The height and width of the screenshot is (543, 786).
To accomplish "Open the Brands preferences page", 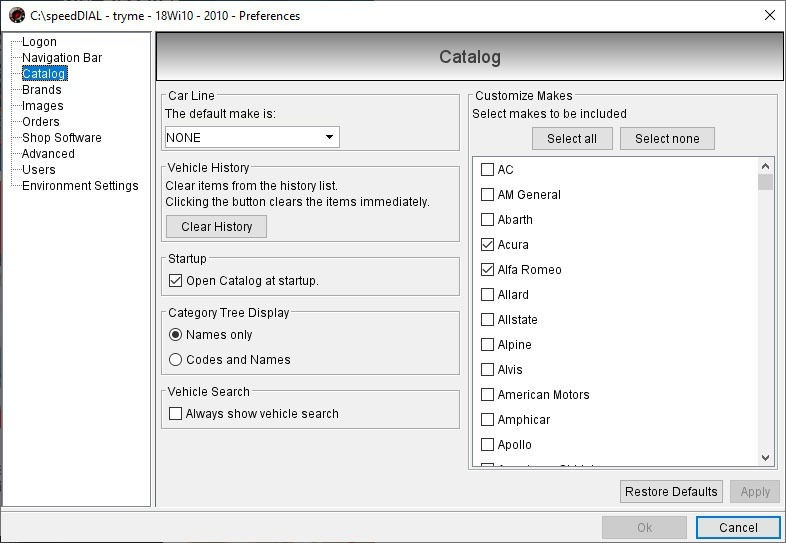I will (42, 90).
